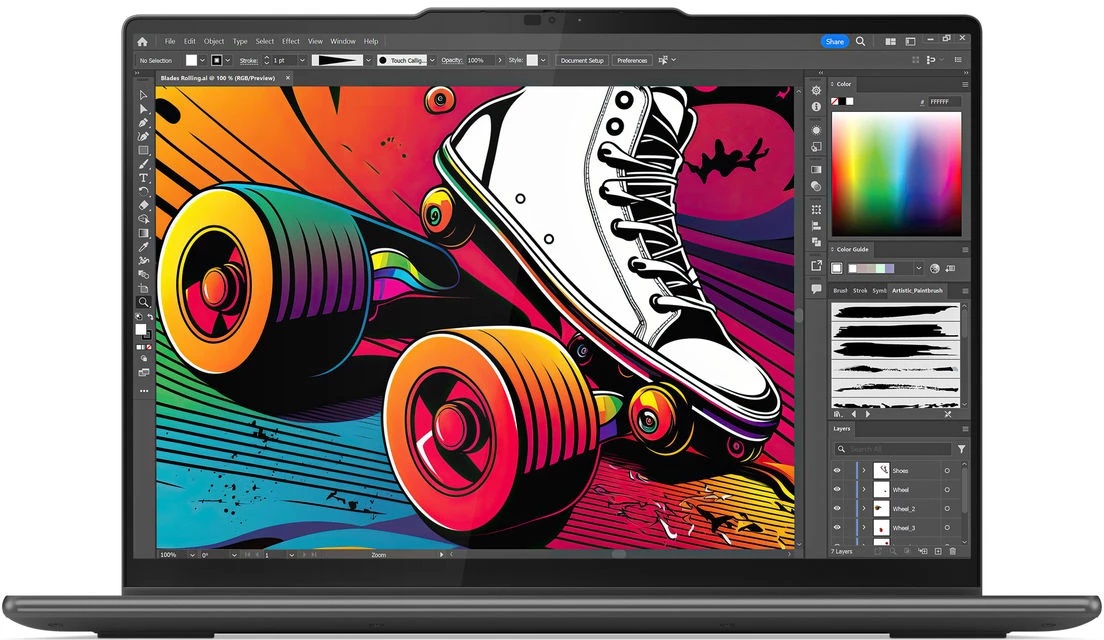Choose the Eraser tool
Screen dimensions: 1104x640
143,205
